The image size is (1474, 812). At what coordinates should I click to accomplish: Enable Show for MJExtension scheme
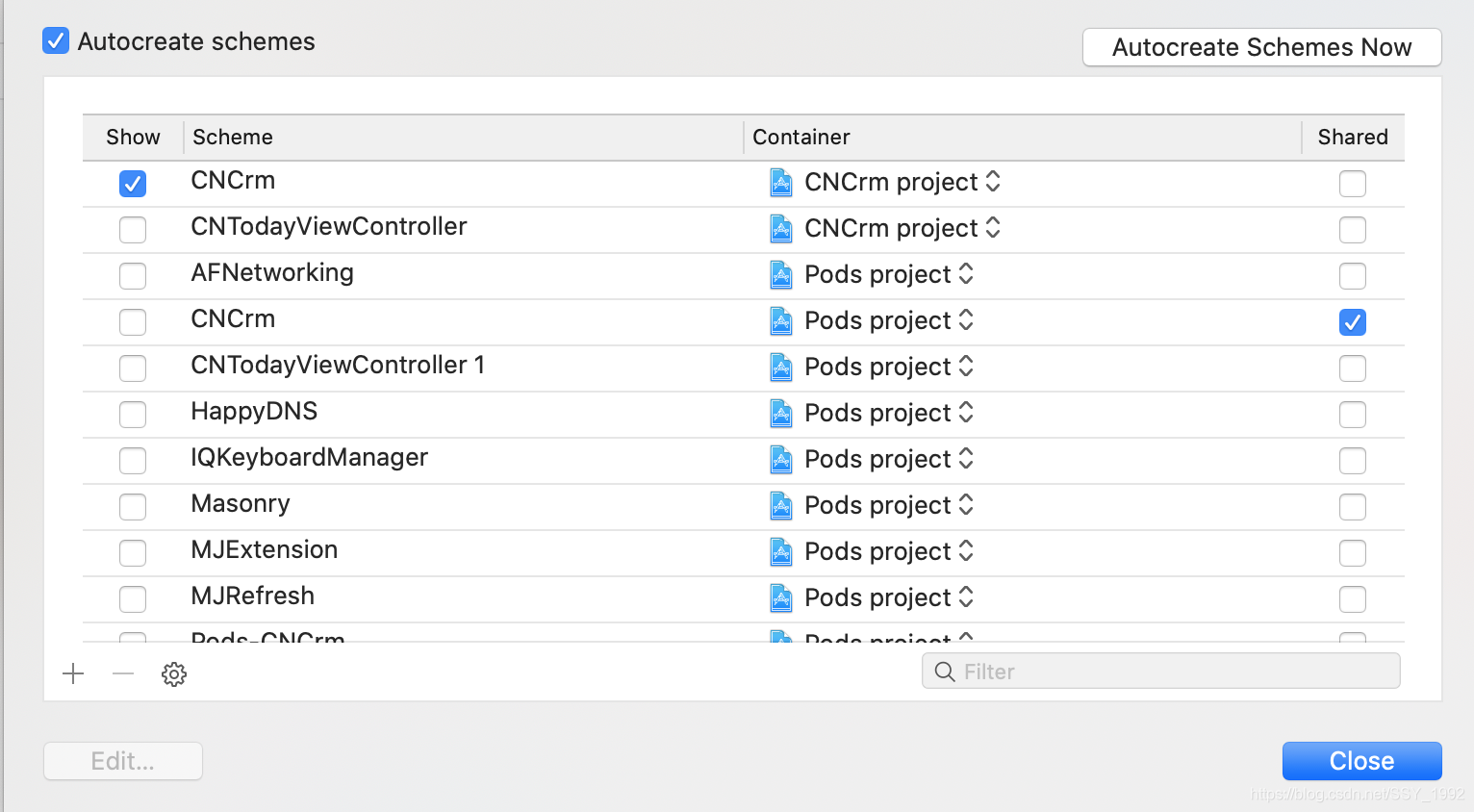(133, 553)
